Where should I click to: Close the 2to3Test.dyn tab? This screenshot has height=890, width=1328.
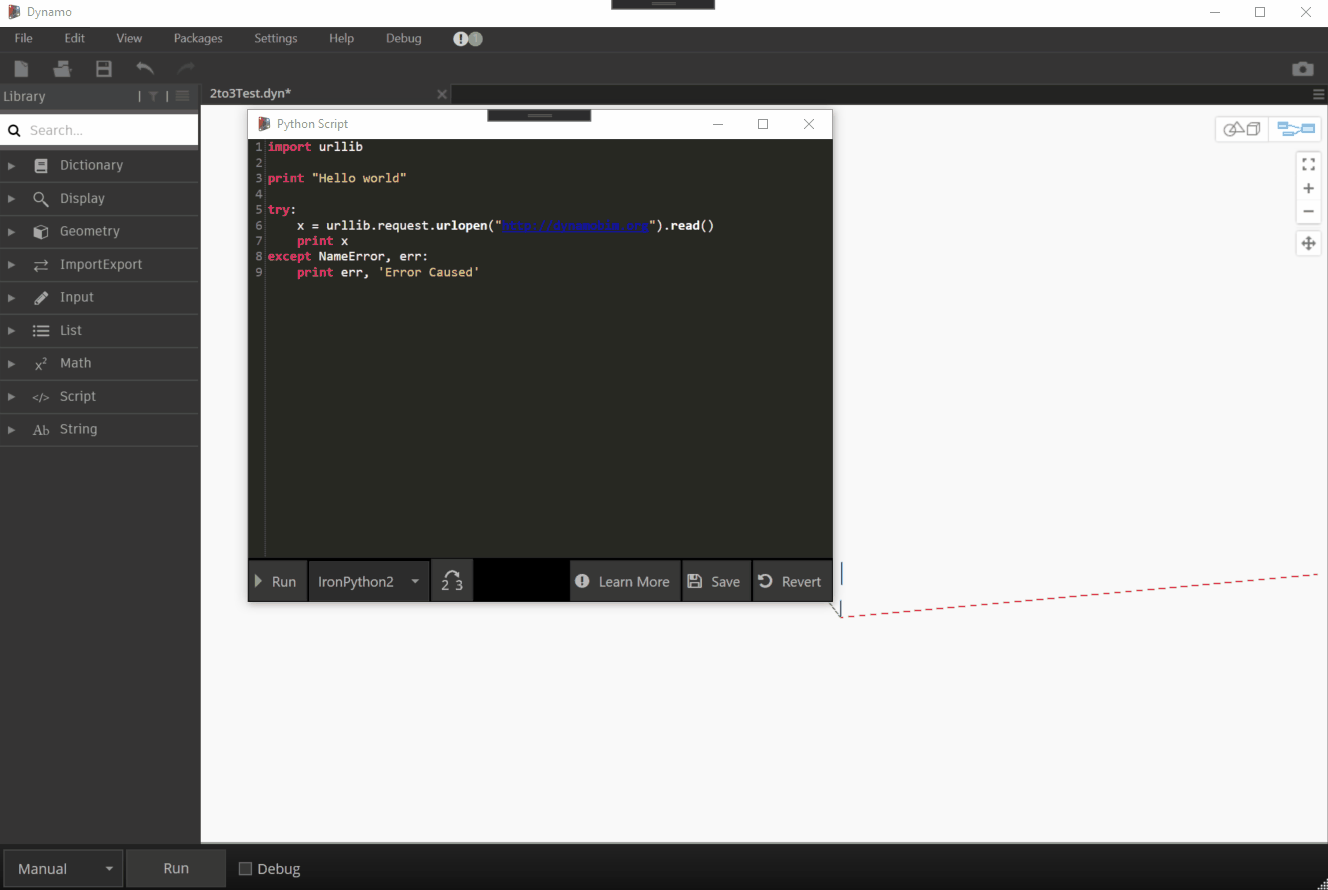click(x=442, y=94)
